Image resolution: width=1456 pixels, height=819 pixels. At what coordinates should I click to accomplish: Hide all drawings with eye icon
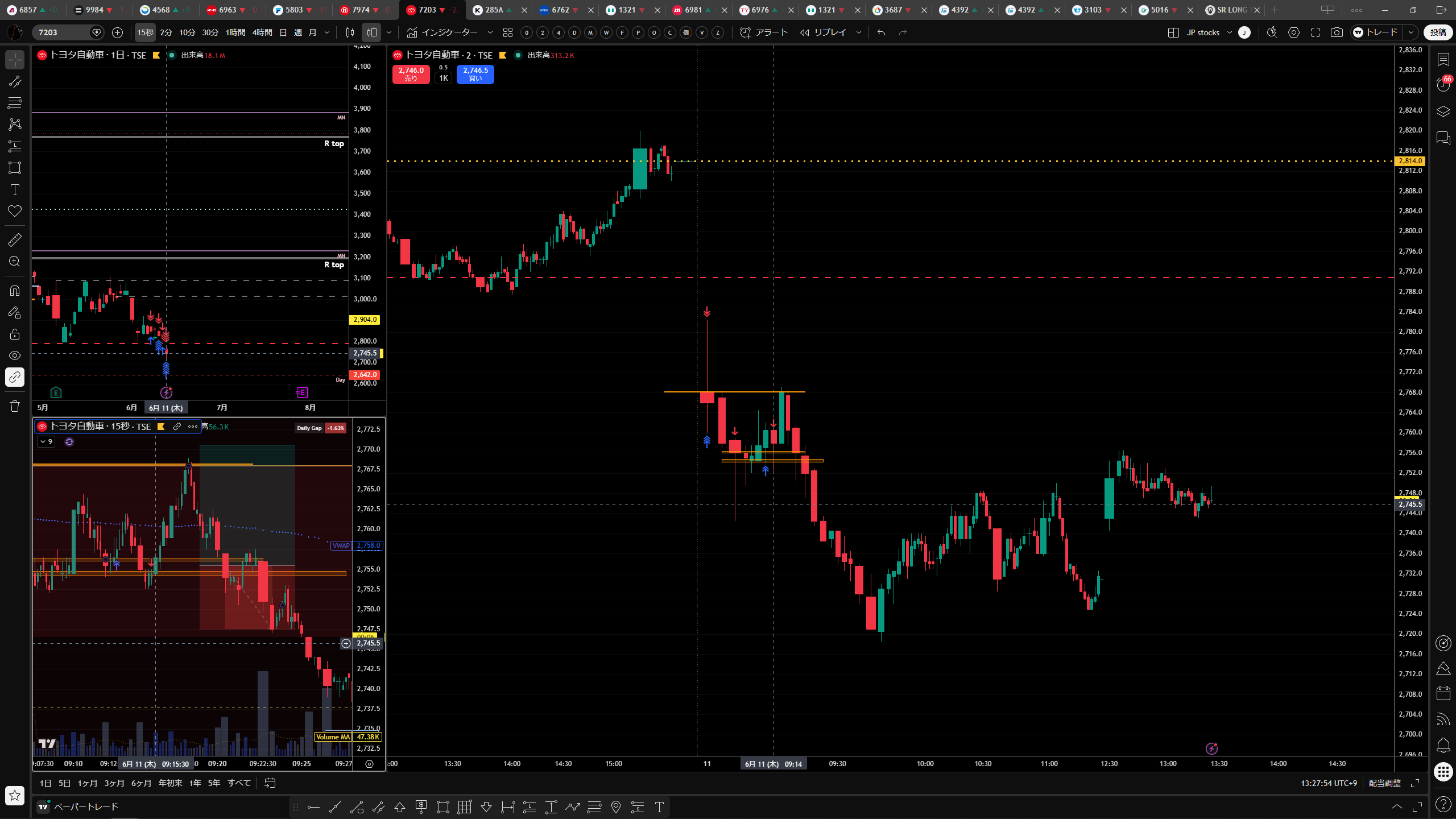[15, 355]
